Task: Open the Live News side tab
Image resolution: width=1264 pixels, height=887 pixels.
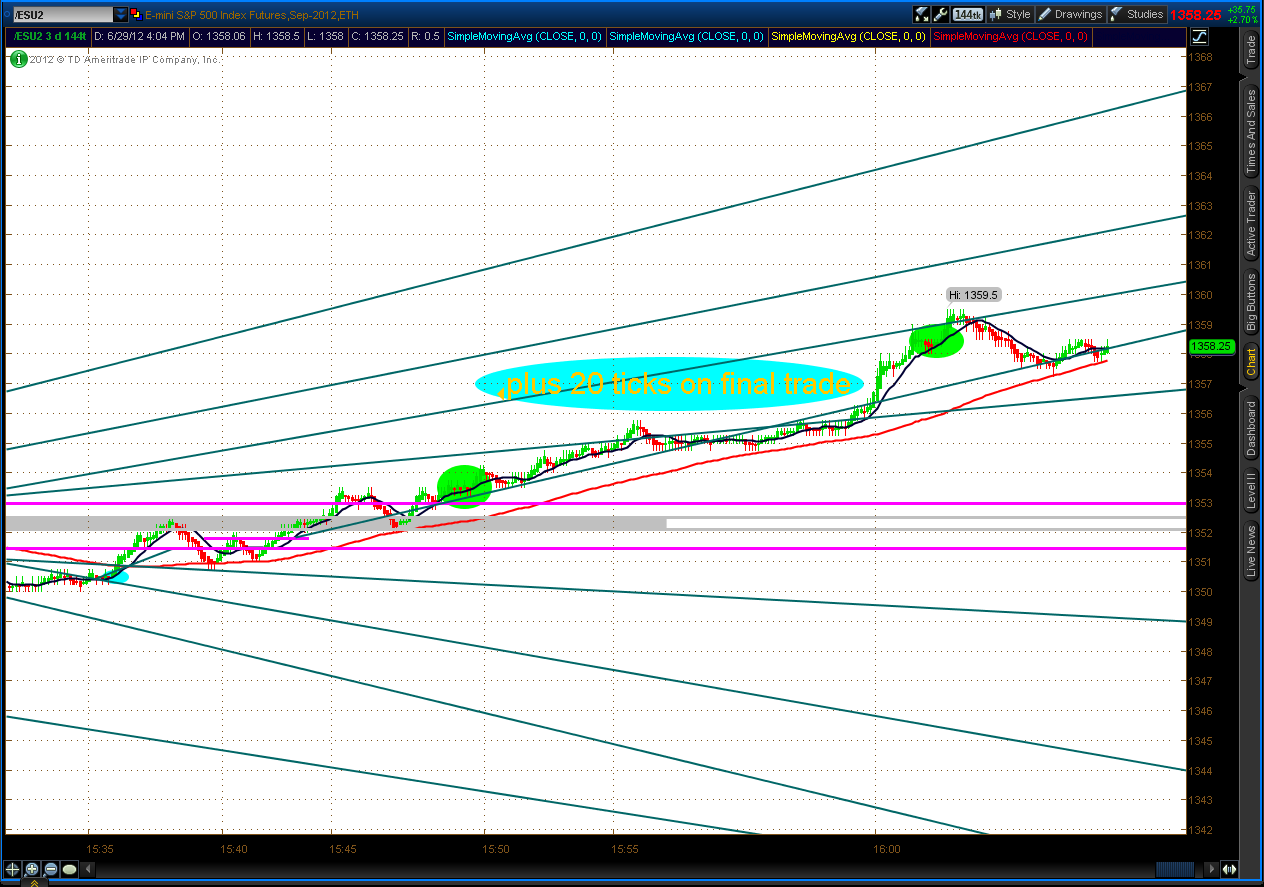Action: [1250, 552]
